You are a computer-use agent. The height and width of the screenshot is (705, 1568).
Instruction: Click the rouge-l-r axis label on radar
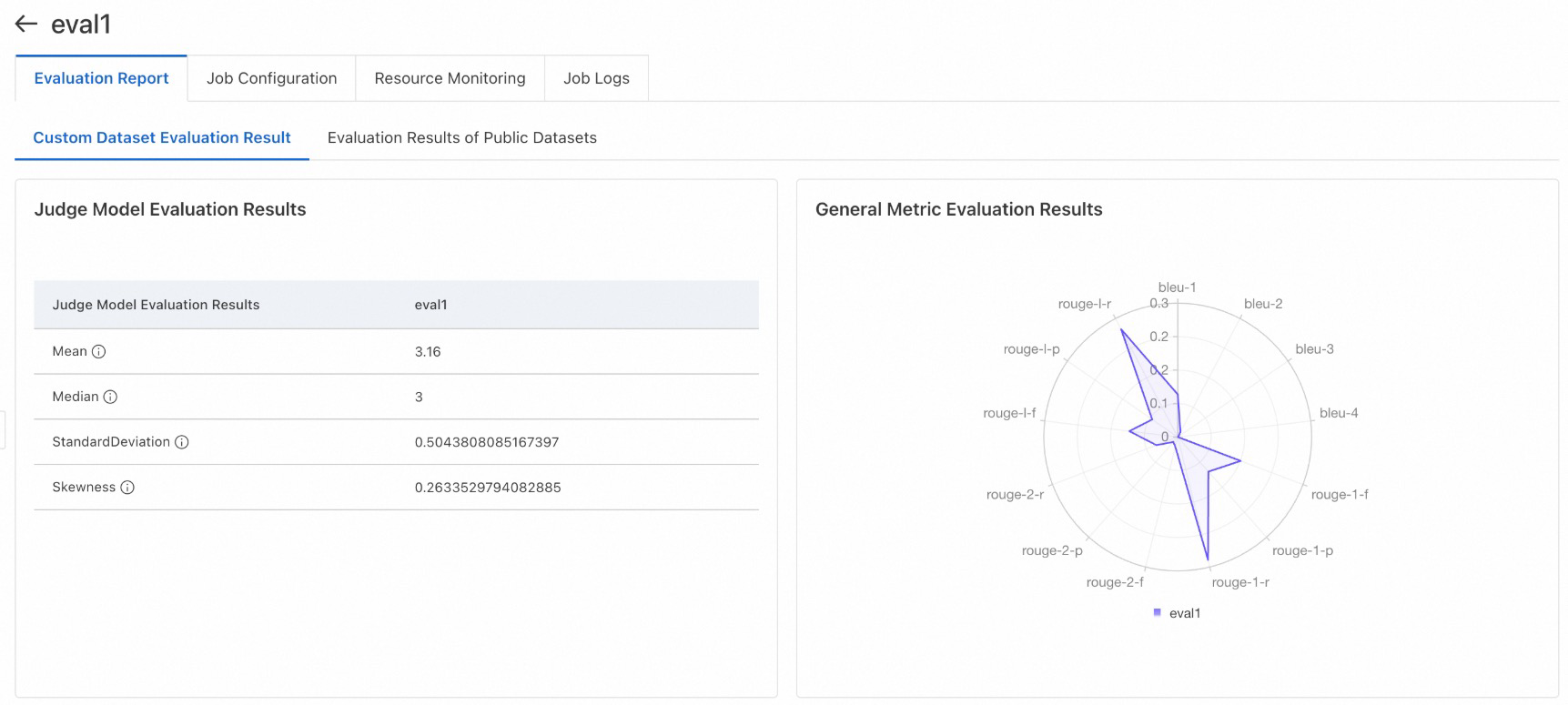(x=1084, y=304)
